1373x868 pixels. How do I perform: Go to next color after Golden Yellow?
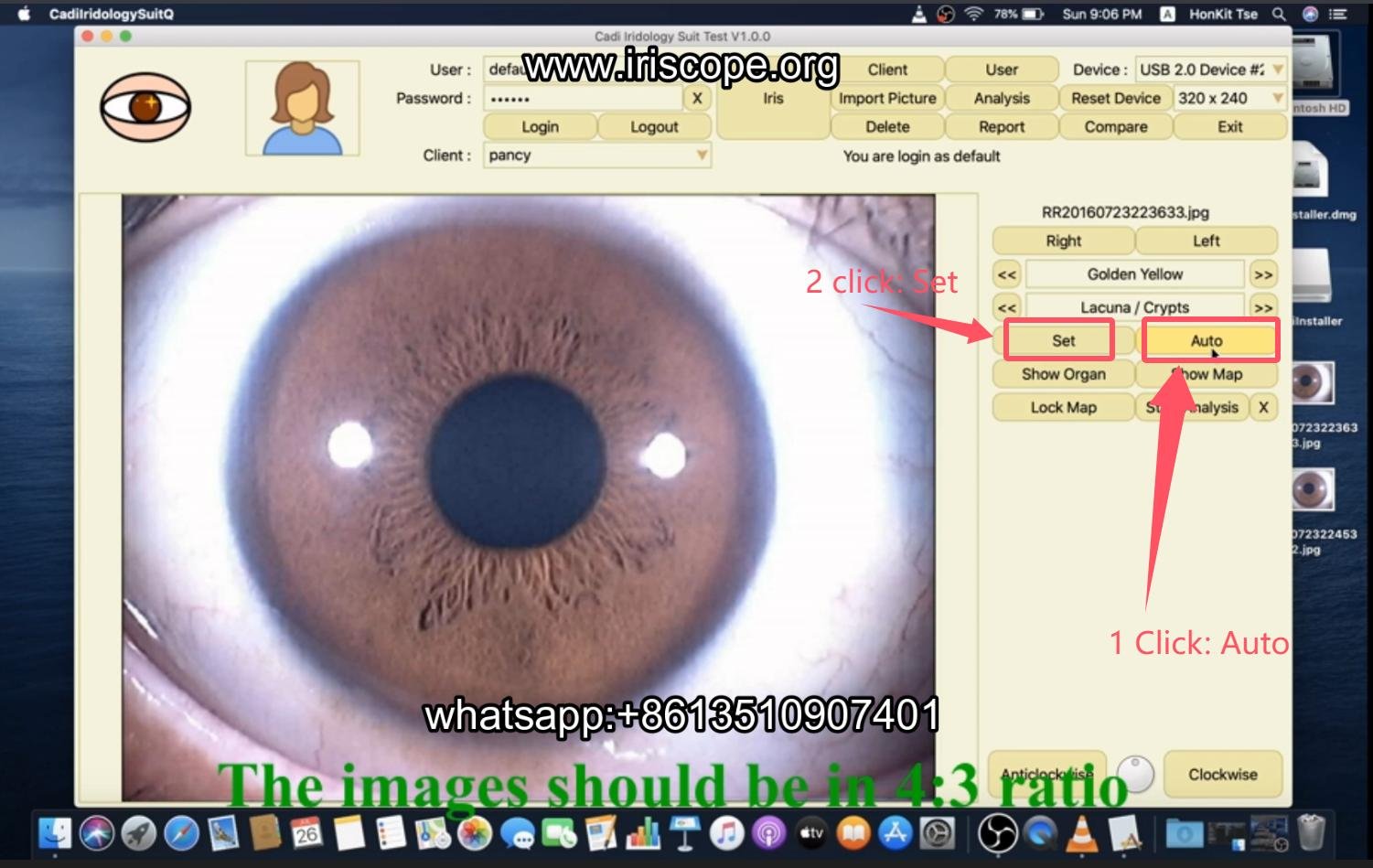(1263, 274)
